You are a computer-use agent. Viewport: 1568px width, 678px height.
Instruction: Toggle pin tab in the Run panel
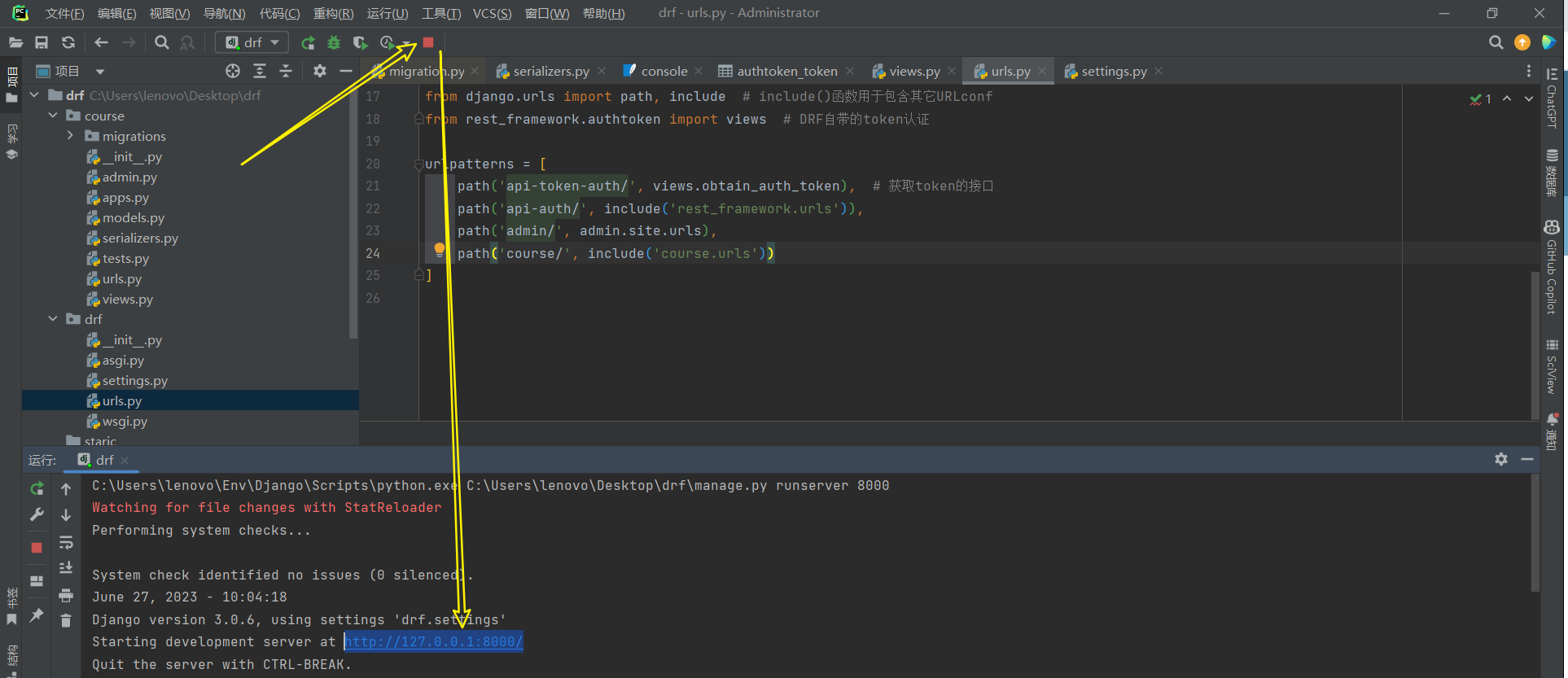point(37,615)
